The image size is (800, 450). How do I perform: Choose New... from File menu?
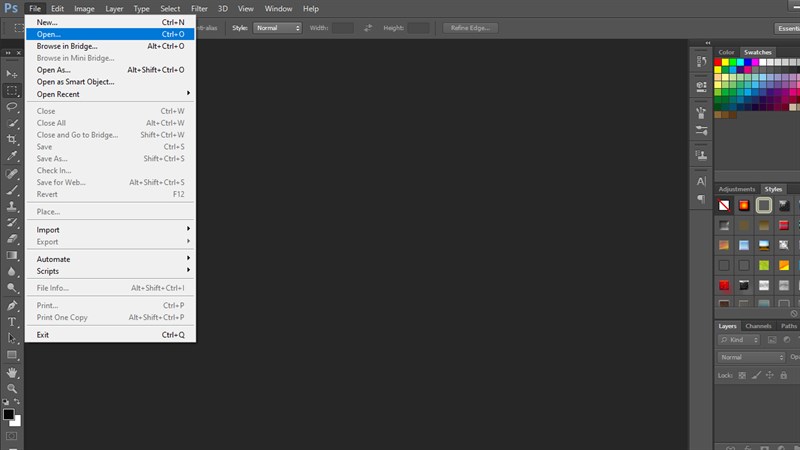tap(110, 22)
